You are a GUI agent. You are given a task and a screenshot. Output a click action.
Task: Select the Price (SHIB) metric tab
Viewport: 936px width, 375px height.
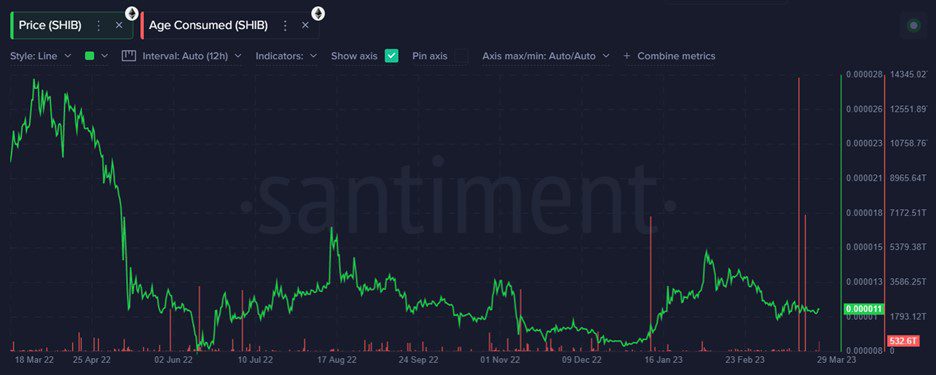[x=50, y=25]
